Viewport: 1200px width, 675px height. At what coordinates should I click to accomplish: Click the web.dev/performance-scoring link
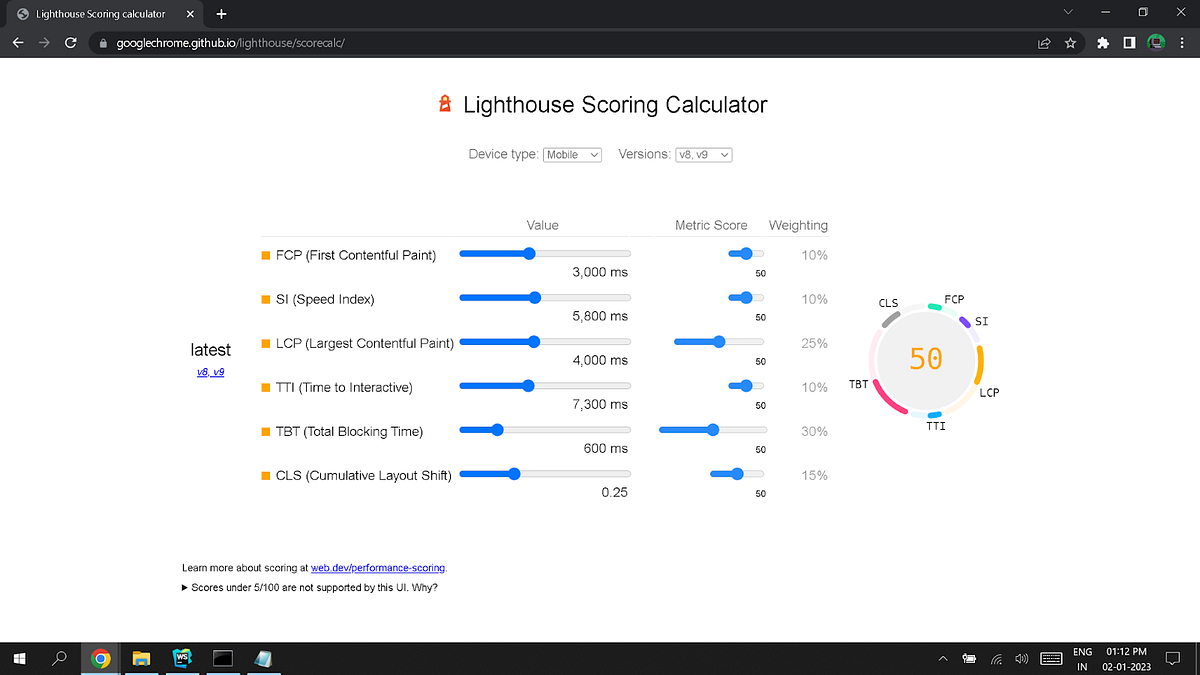click(377, 567)
